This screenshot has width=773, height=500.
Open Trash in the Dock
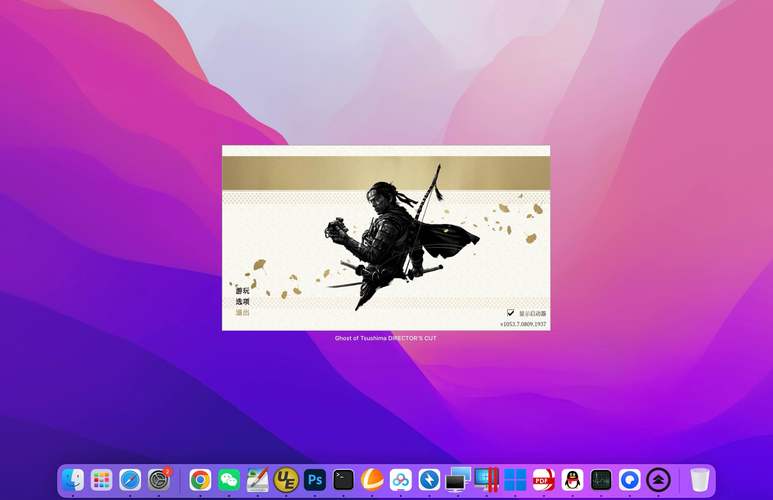point(699,479)
